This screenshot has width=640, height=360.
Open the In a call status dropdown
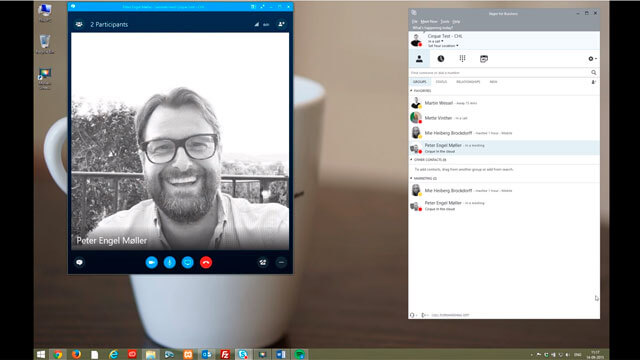(436, 41)
